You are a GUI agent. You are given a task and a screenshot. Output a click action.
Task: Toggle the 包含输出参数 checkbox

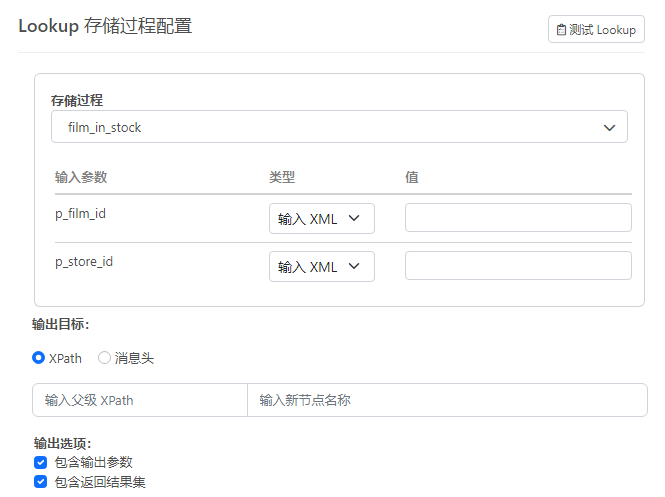(40, 462)
